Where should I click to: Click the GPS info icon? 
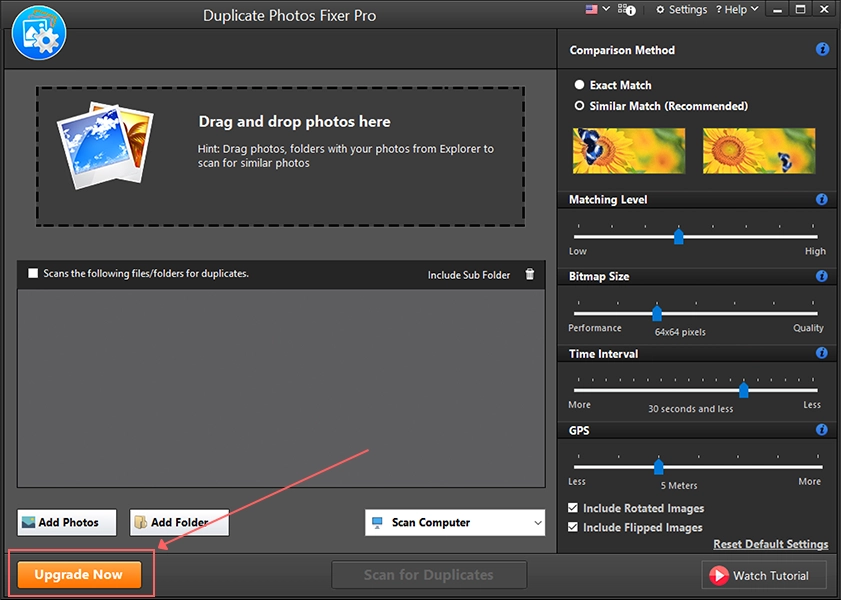point(821,429)
